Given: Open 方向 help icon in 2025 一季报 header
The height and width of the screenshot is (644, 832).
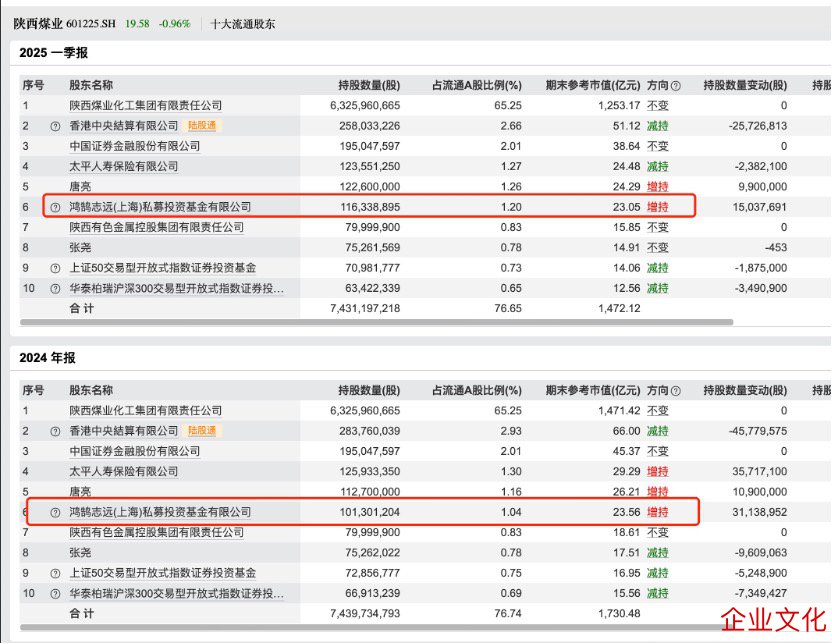Looking at the screenshot, I should click(675, 85).
